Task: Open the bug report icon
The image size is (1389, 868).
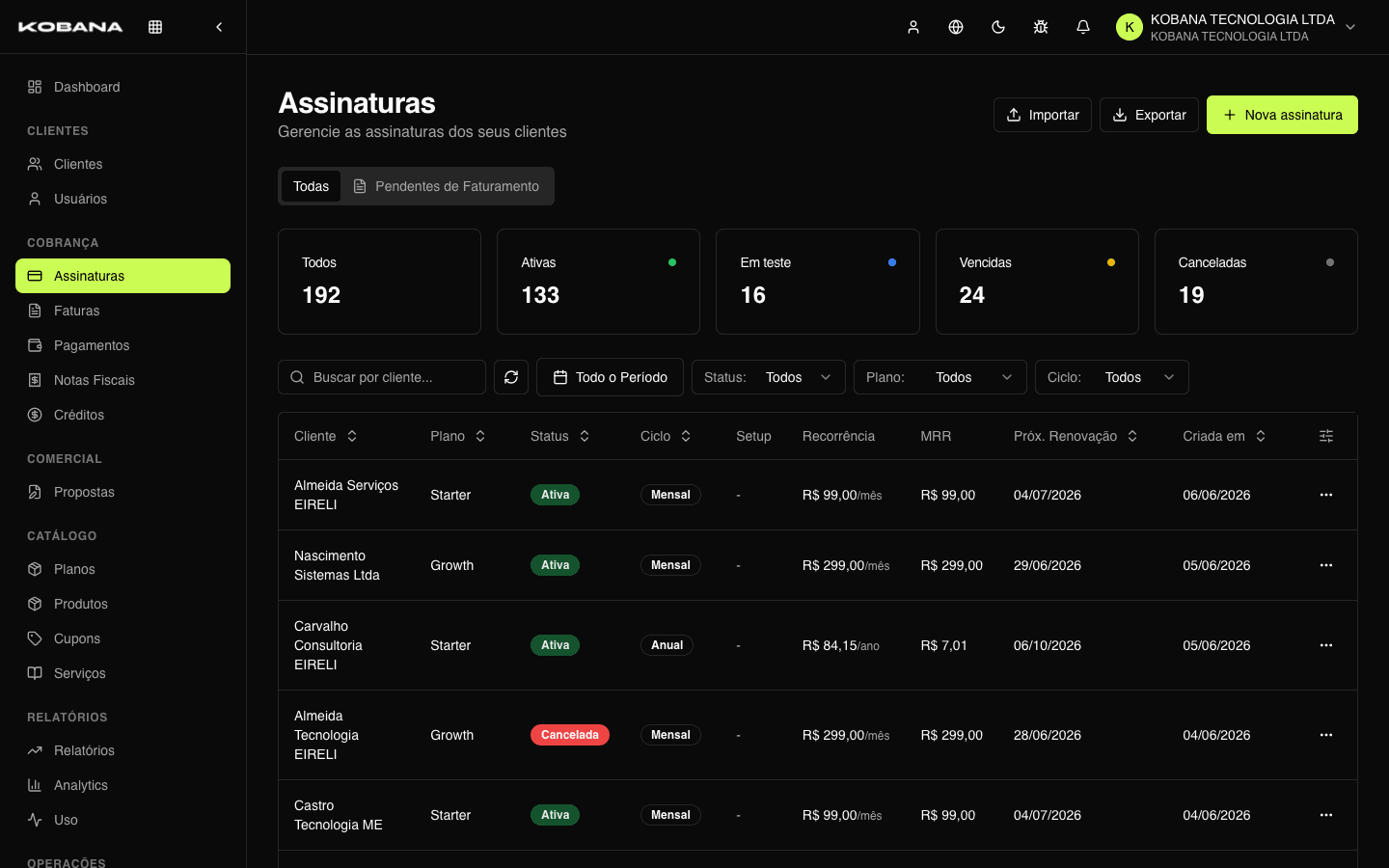Action: (x=1041, y=27)
